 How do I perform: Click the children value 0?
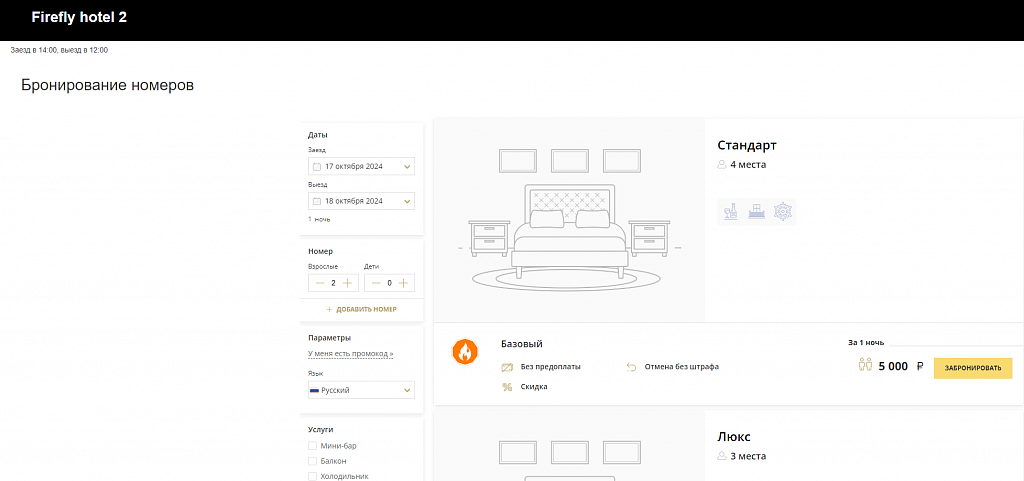pyautogui.click(x=390, y=283)
